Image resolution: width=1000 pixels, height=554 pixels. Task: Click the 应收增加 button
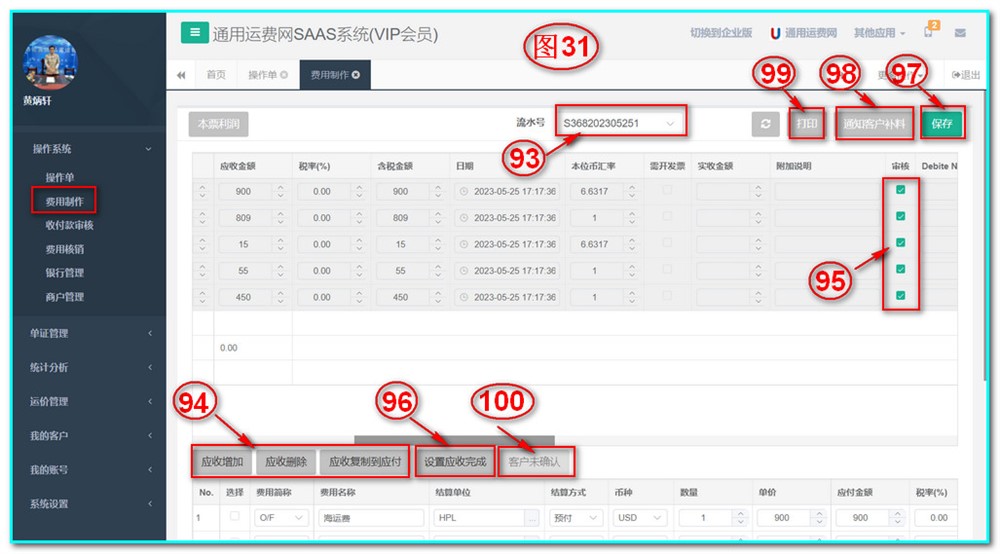(x=222, y=462)
